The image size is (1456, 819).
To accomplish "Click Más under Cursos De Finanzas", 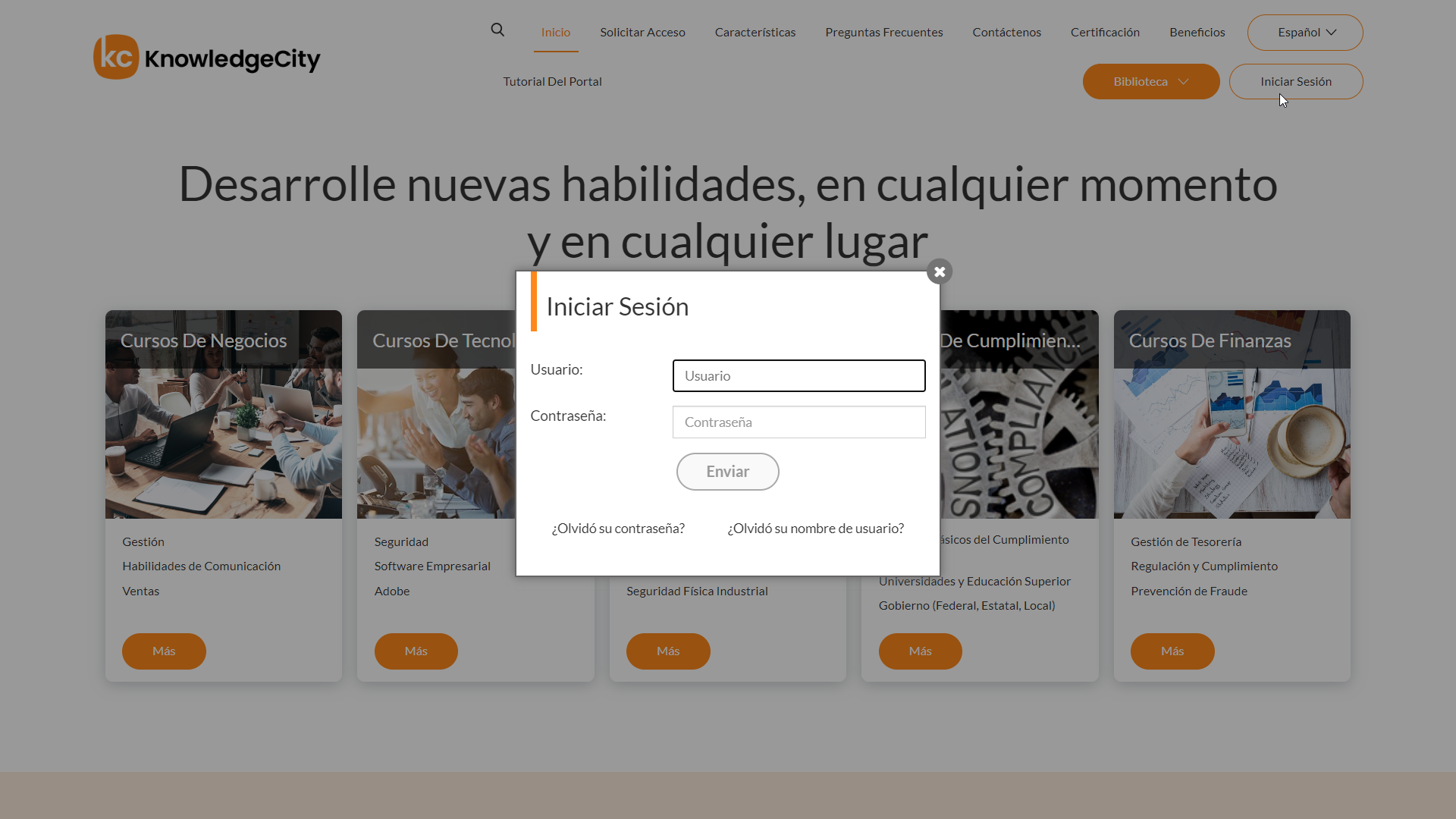I will (x=1172, y=651).
